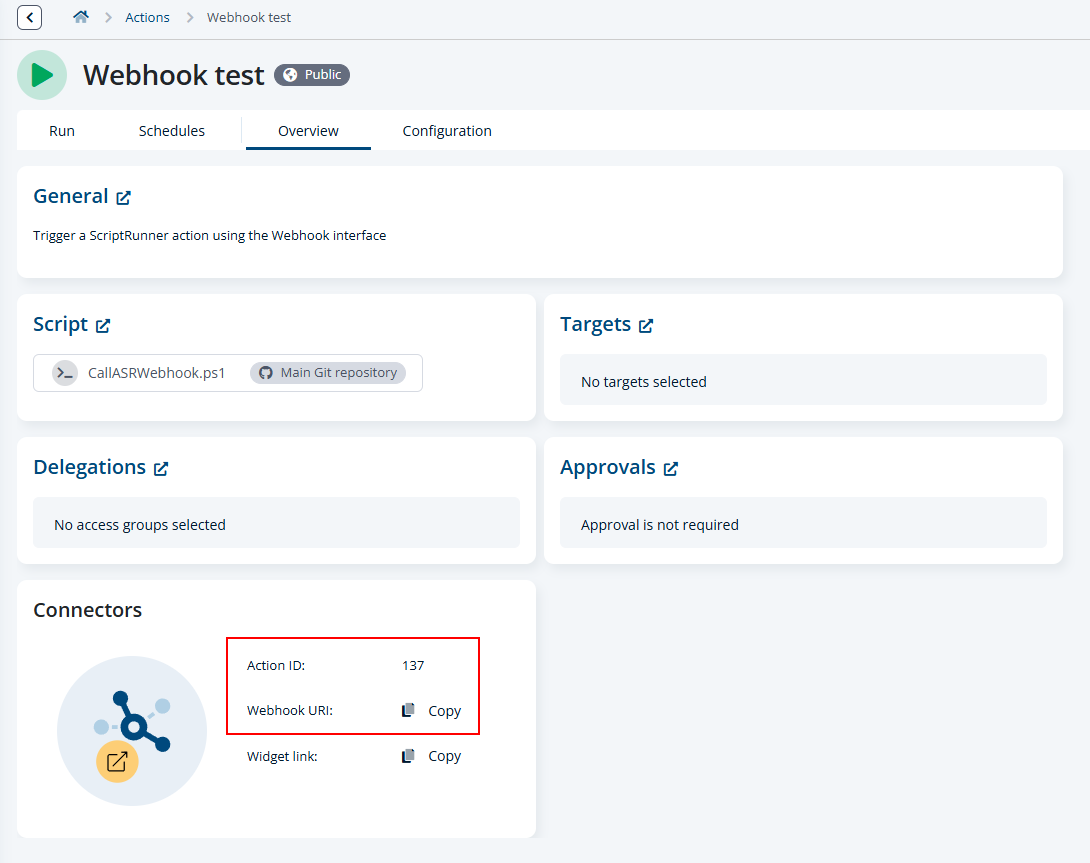Click the Webhook test breadcrumb
This screenshot has width=1090, height=863.
pos(249,17)
